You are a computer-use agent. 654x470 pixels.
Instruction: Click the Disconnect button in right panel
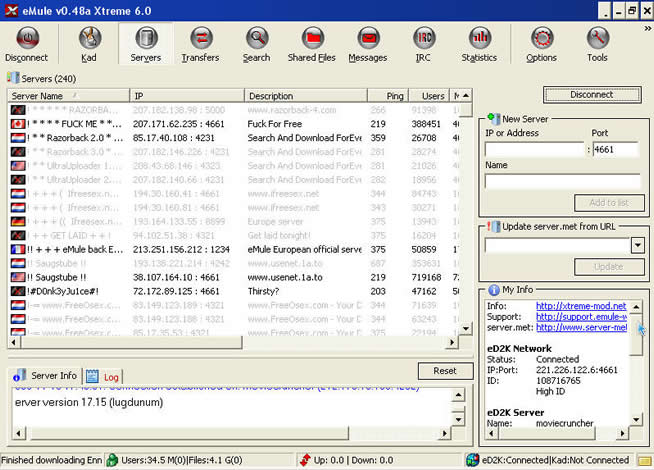(x=592, y=95)
